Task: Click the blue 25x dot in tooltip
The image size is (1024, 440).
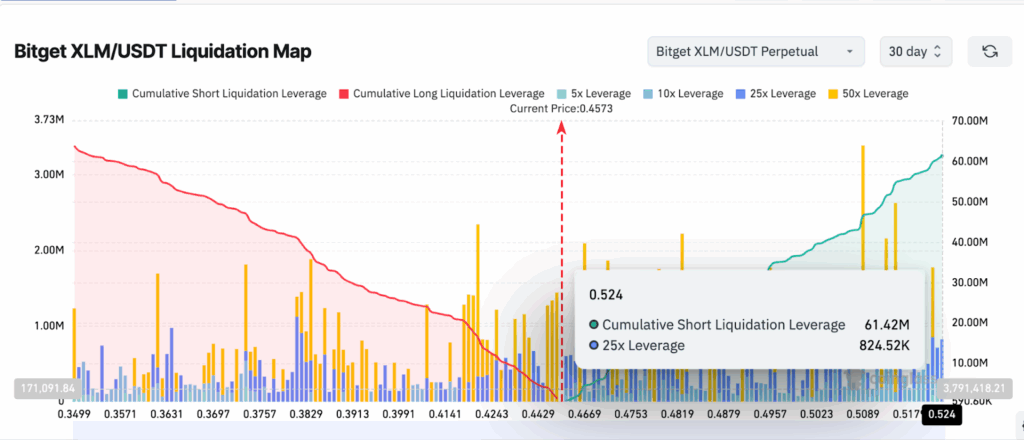Action: (x=593, y=346)
